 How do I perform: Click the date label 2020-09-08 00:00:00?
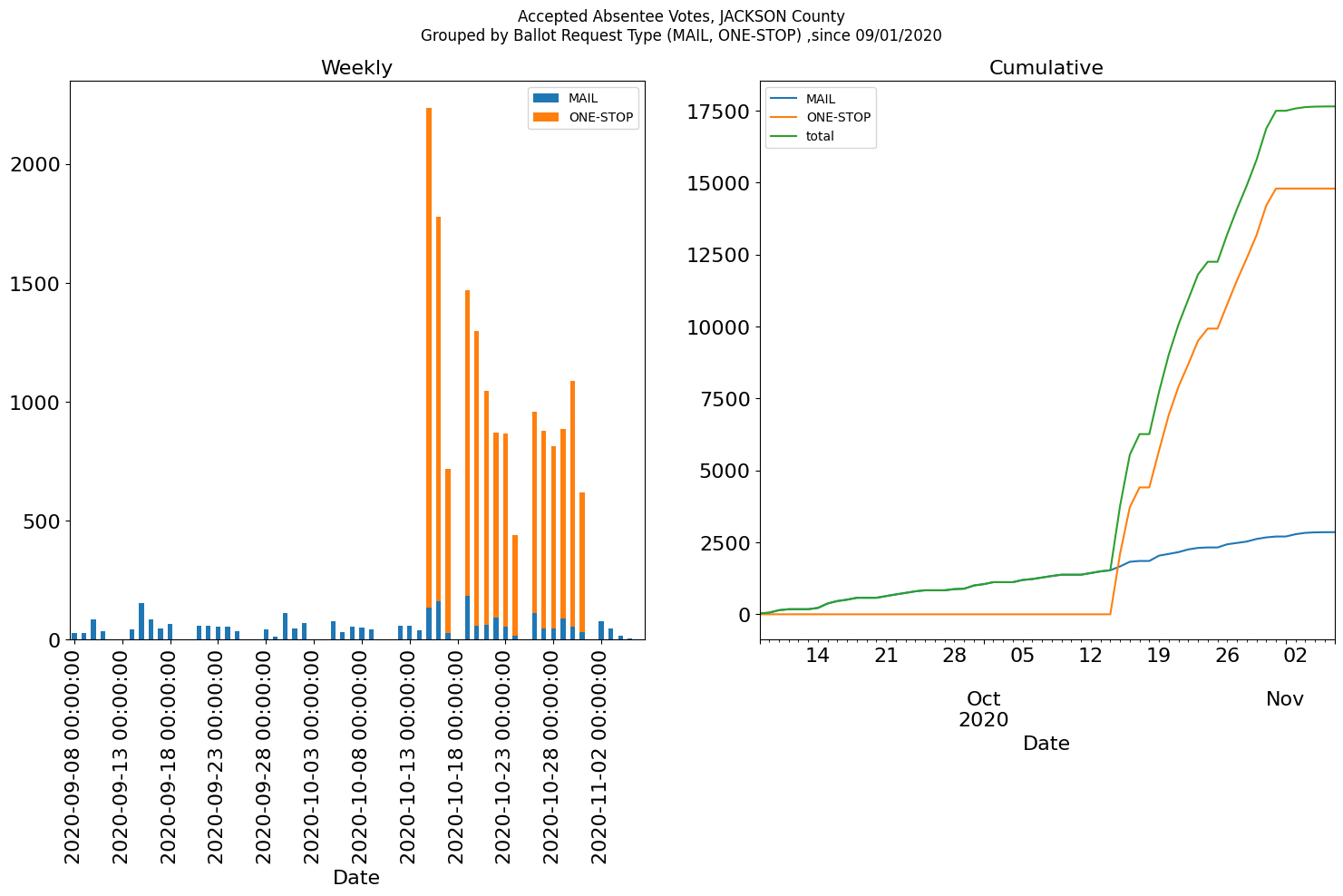[x=73, y=755]
